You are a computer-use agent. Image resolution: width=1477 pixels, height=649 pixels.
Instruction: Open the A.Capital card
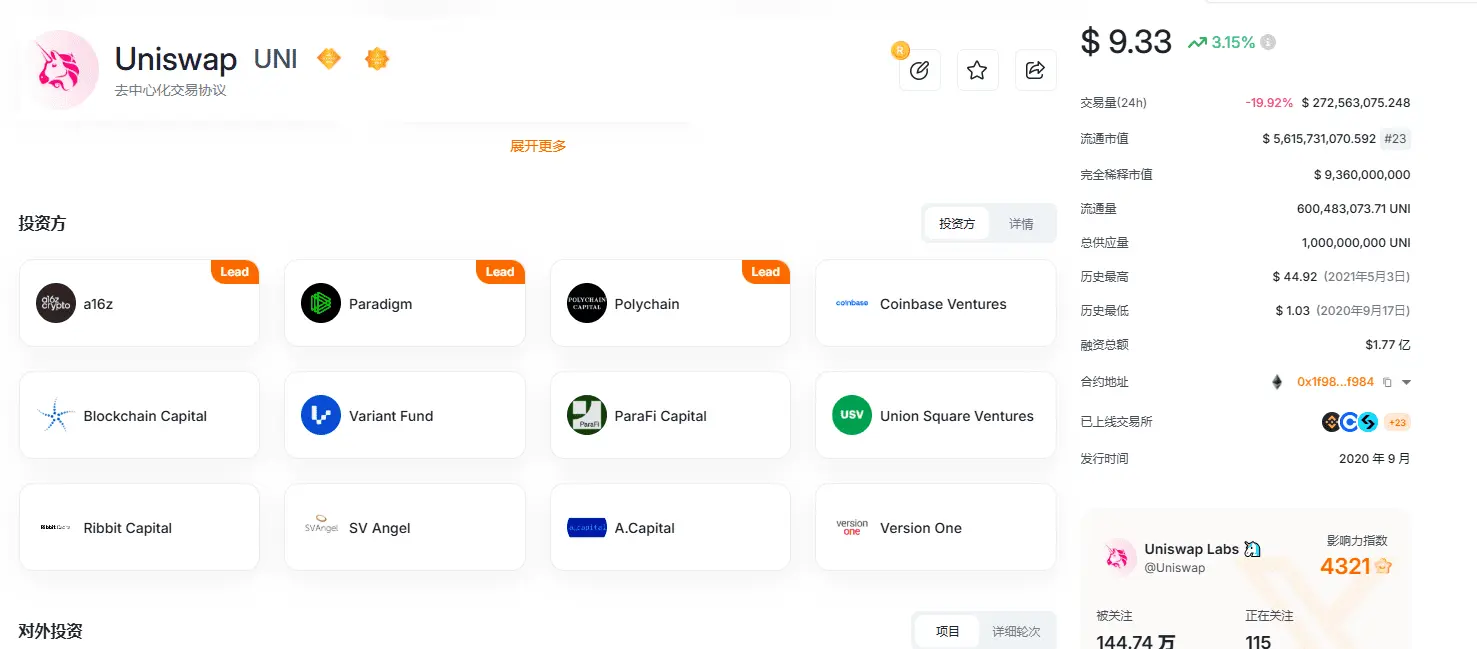(670, 527)
